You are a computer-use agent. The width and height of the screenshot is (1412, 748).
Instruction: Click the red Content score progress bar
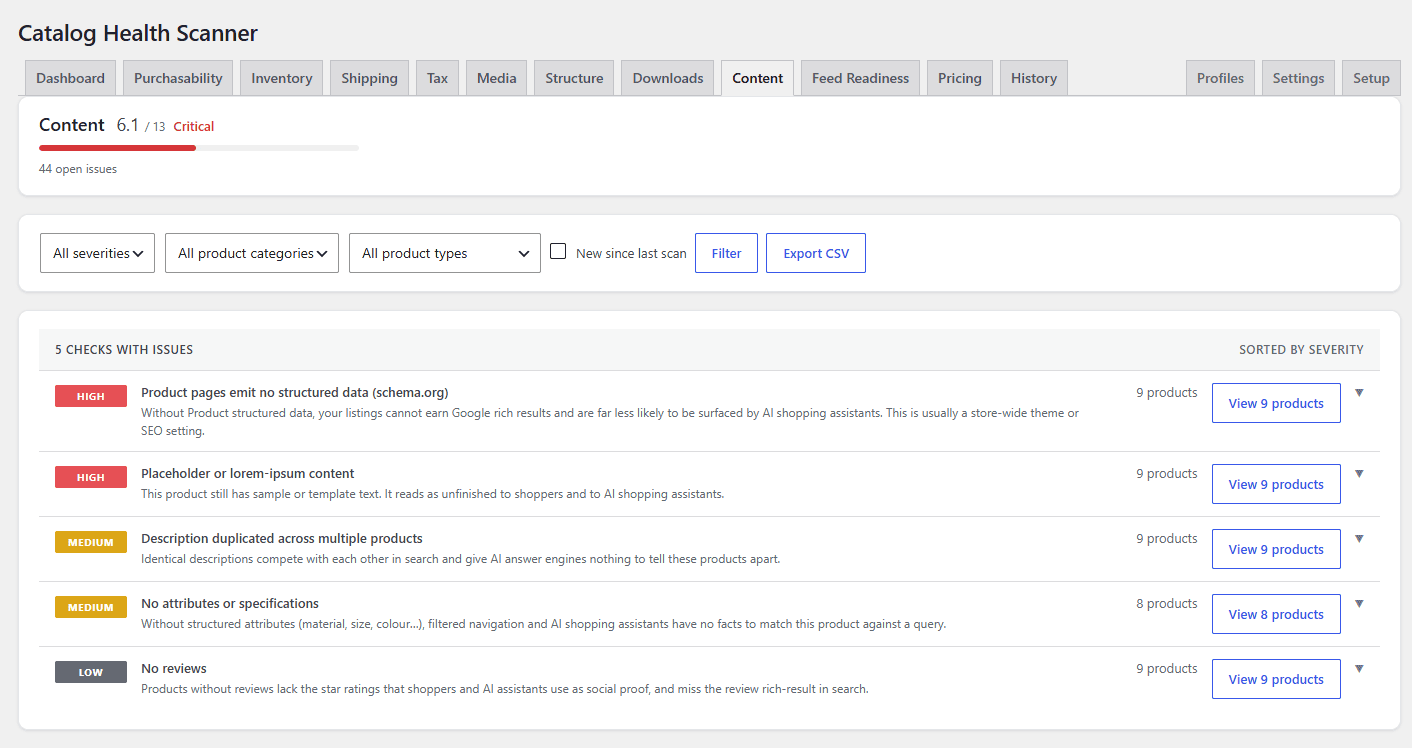tap(118, 148)
